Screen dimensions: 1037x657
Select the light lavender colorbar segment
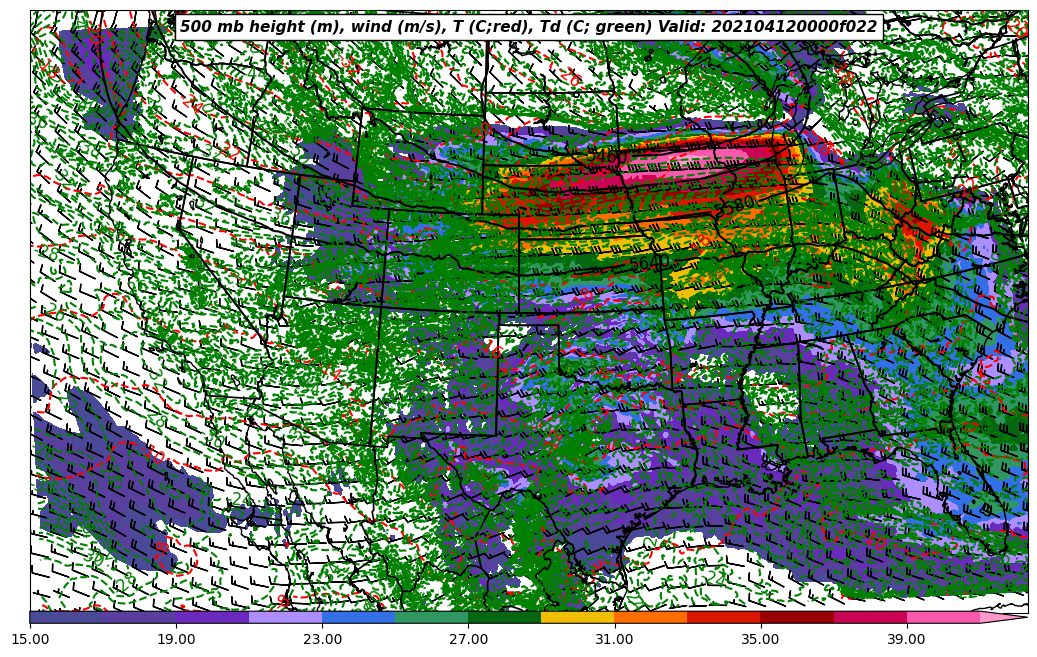click(x=285, y=617)
